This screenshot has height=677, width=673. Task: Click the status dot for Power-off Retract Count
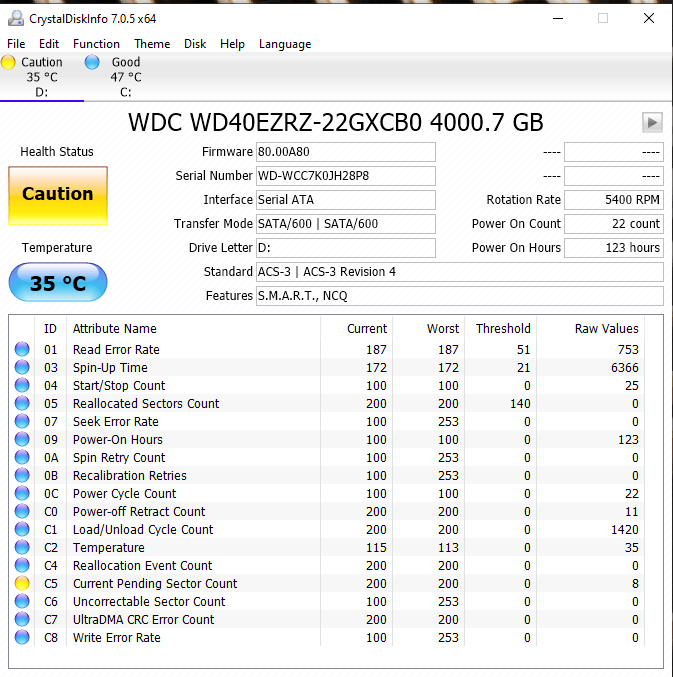click(22, 511)
